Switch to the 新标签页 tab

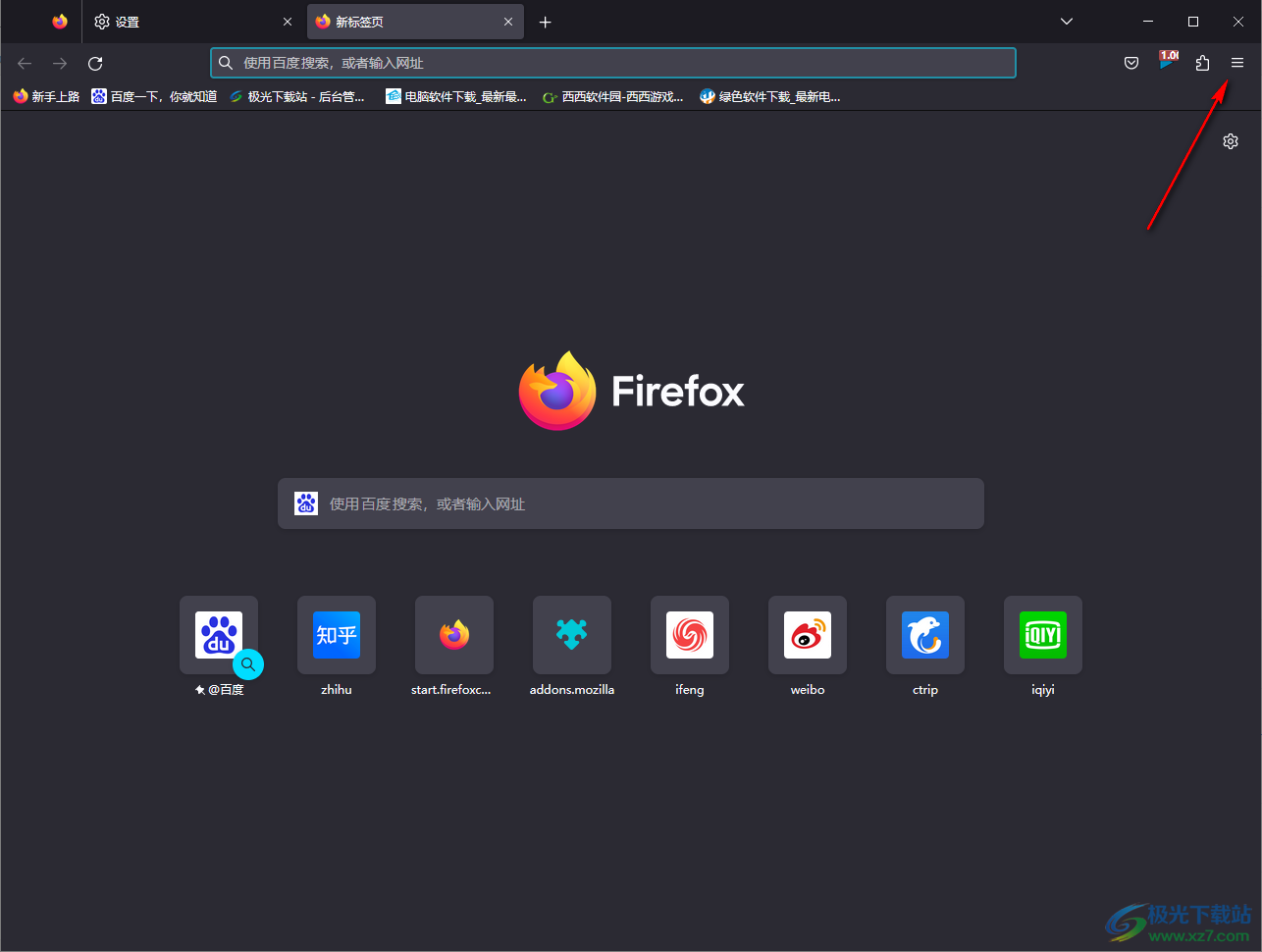[415, 22]
